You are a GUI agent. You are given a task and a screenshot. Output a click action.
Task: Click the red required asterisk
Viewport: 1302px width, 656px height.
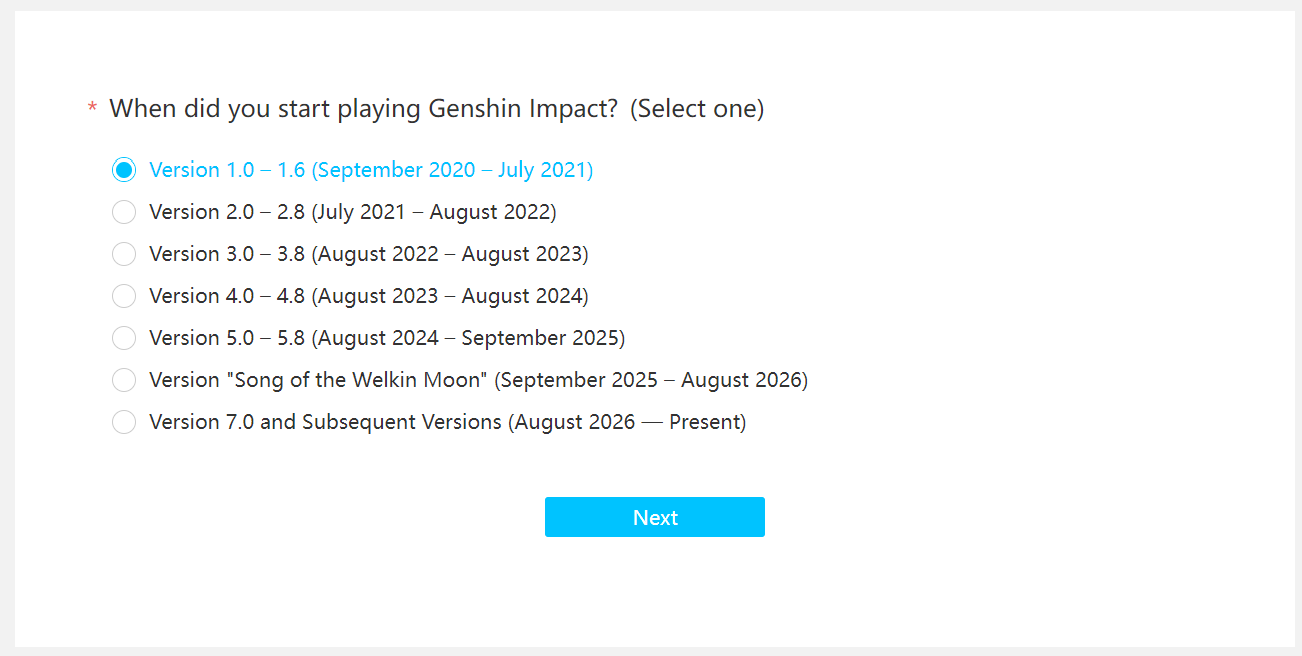pos(93,108)
